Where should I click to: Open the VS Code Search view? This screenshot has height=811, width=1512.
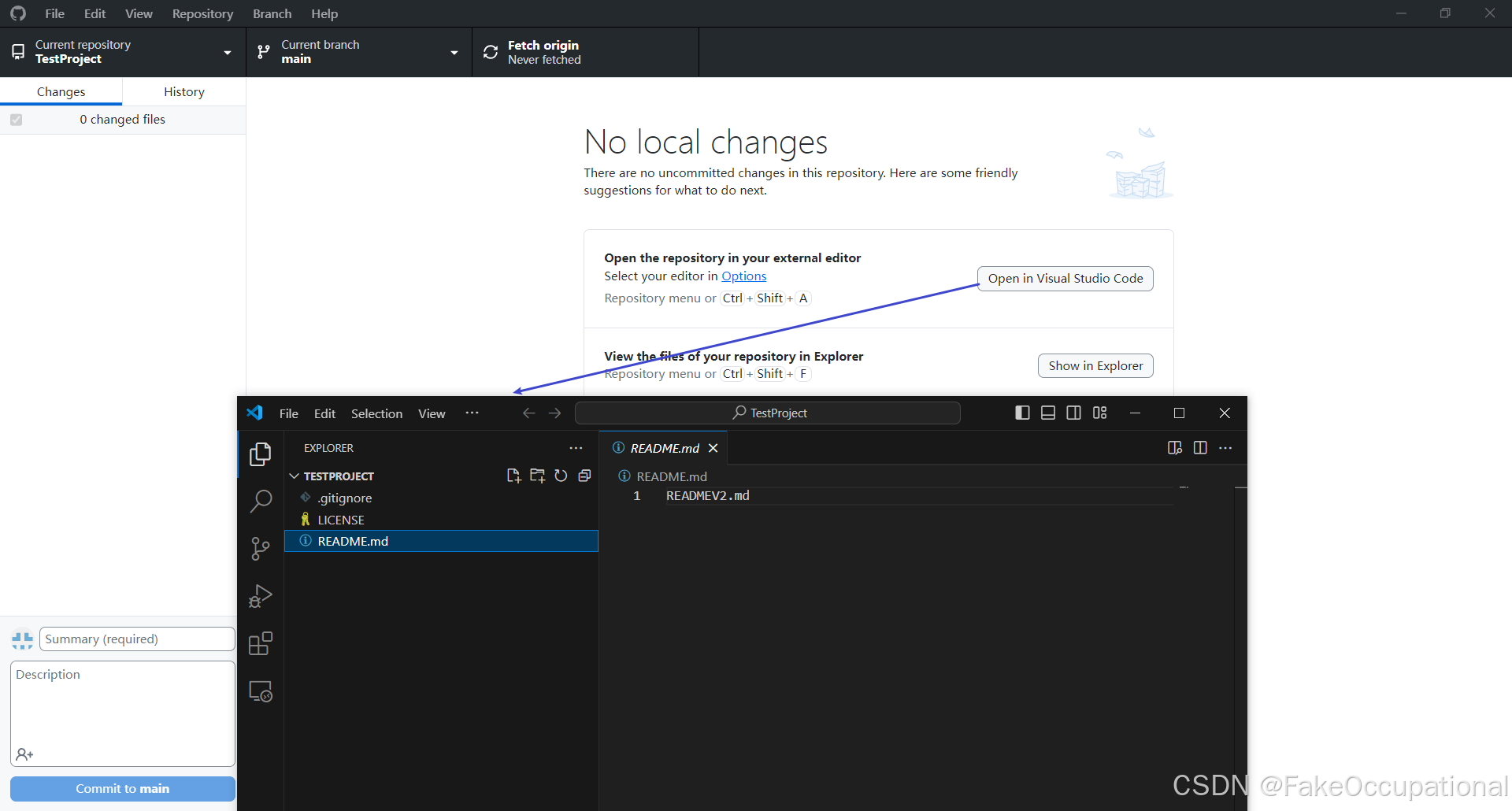[261, 502]
